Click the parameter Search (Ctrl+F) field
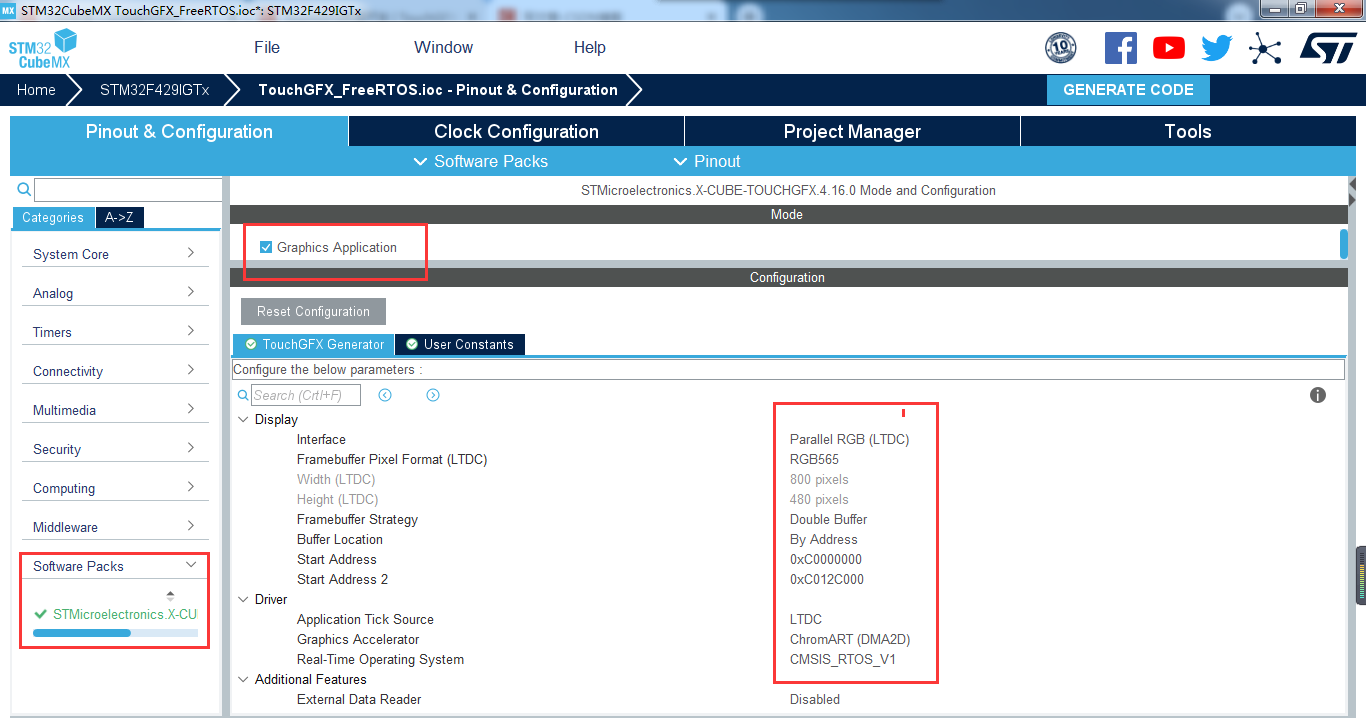The height and width of the screenshot is (722, 1366). click(306, 395)
